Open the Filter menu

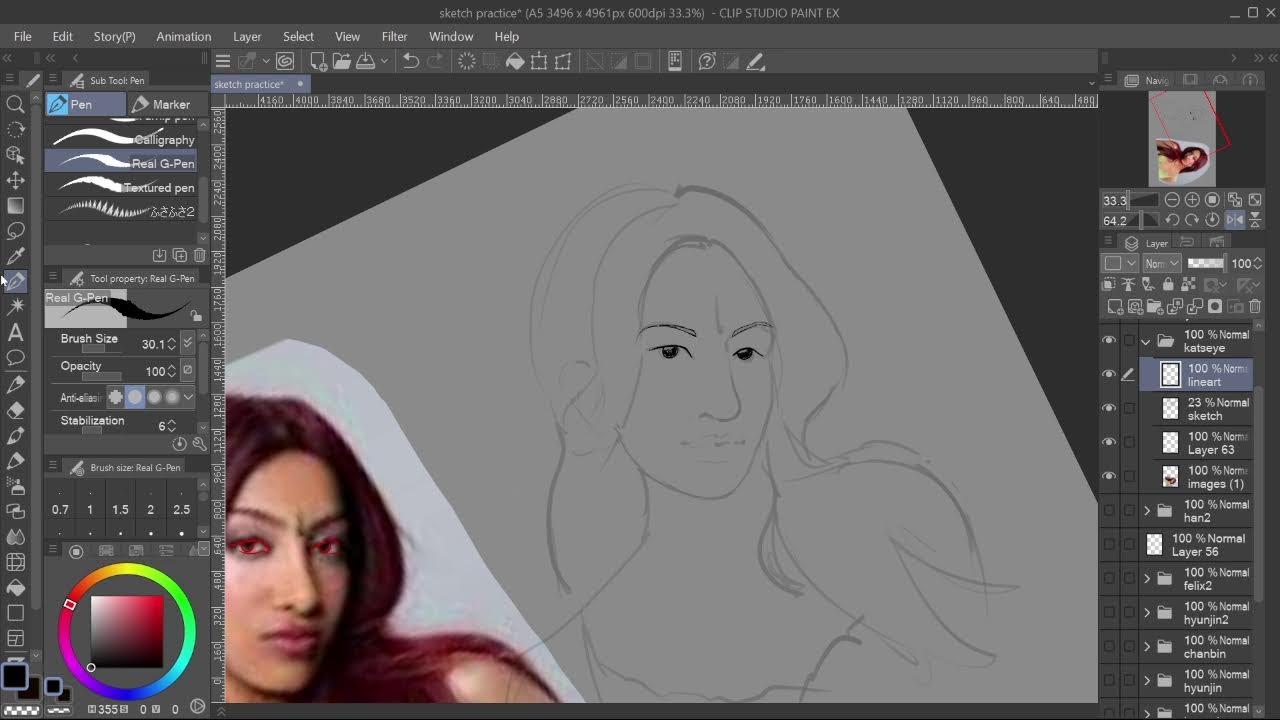(395, 36)
